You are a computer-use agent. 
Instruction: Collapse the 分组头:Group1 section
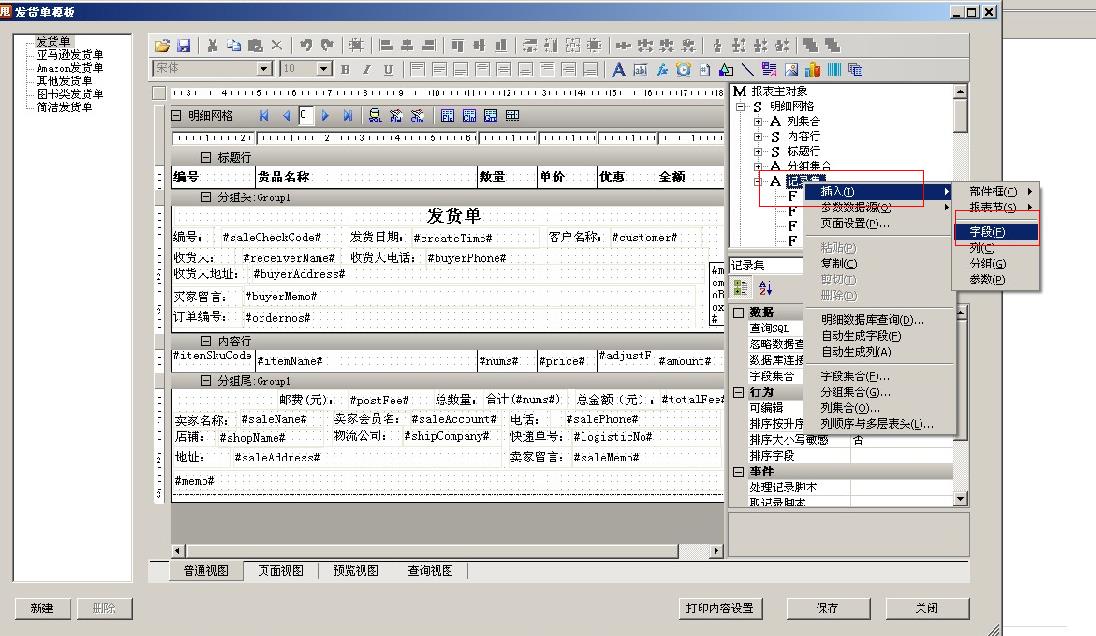tap(206, 197)
